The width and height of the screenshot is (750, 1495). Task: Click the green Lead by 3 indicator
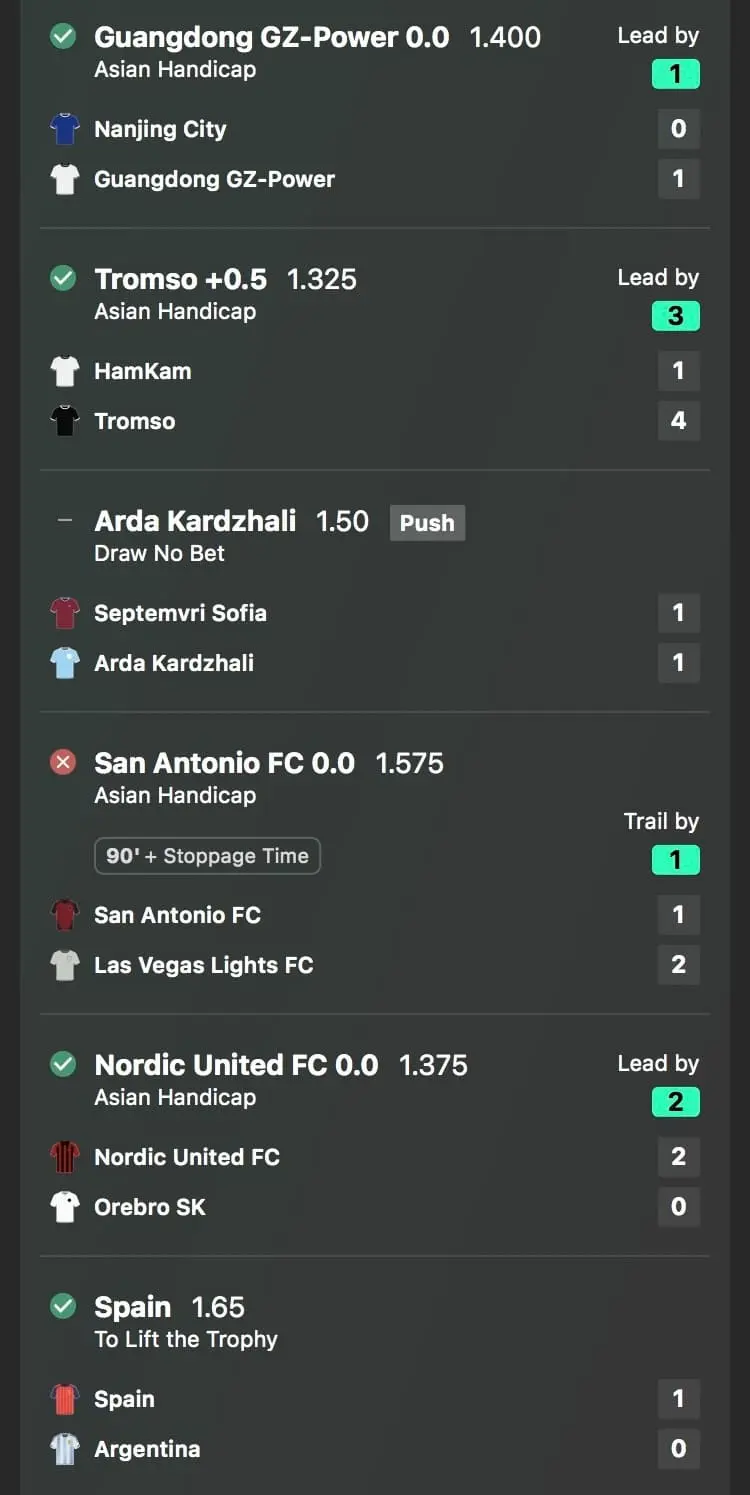coord(676,316)
